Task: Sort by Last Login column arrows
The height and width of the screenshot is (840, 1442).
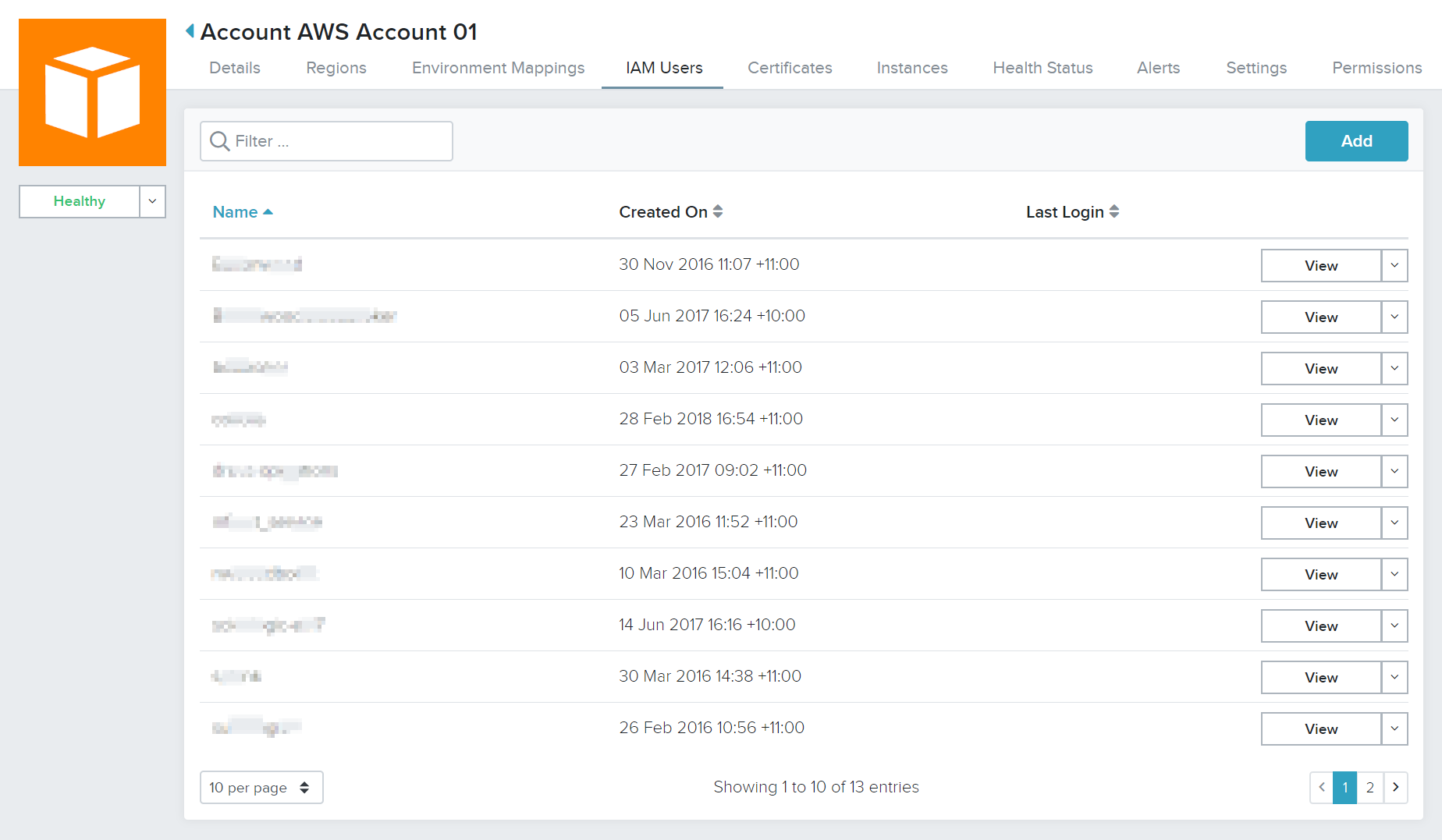Action: coord(1114,211)
